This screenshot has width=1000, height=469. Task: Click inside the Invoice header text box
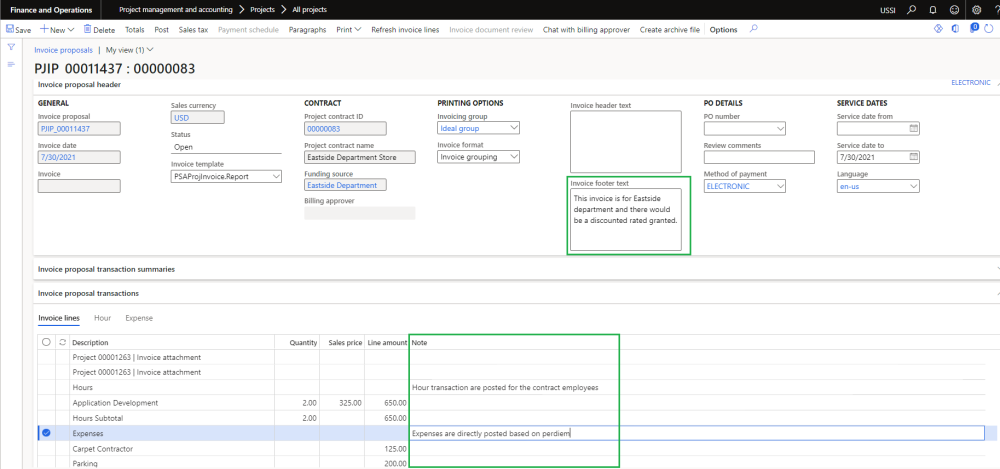(x=625, y=141)
